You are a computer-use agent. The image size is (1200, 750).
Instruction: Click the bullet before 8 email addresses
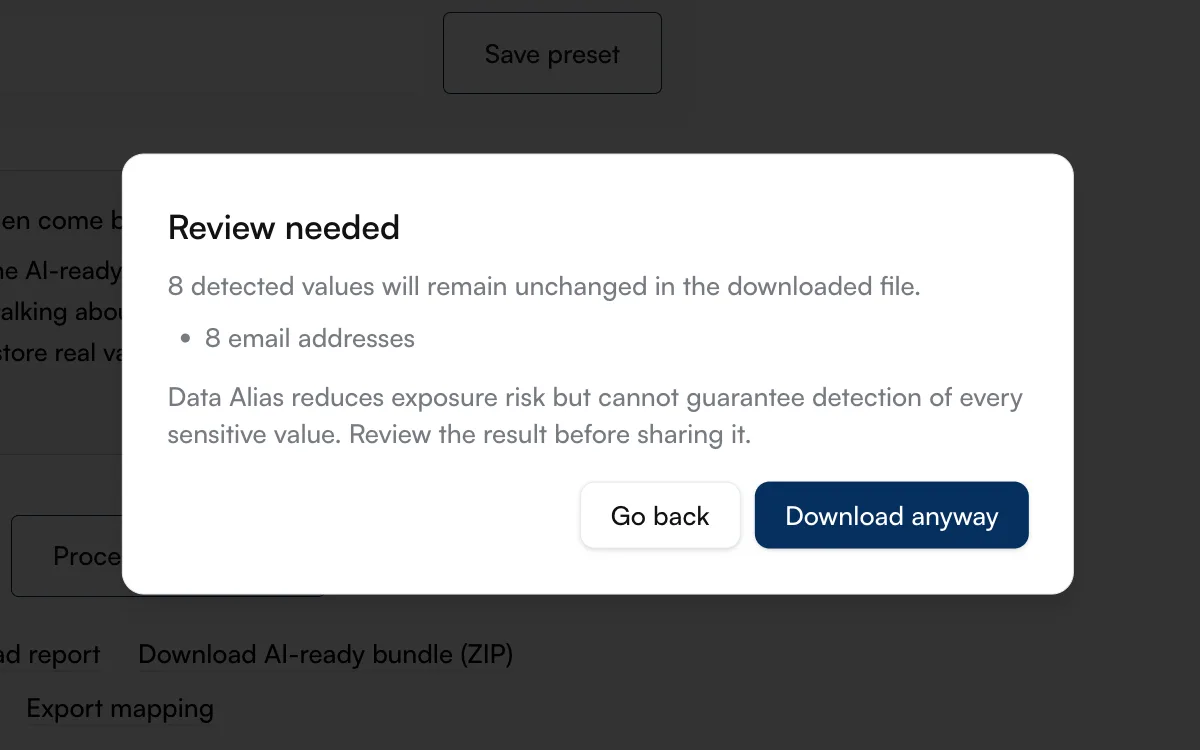[x=185, y=339]
